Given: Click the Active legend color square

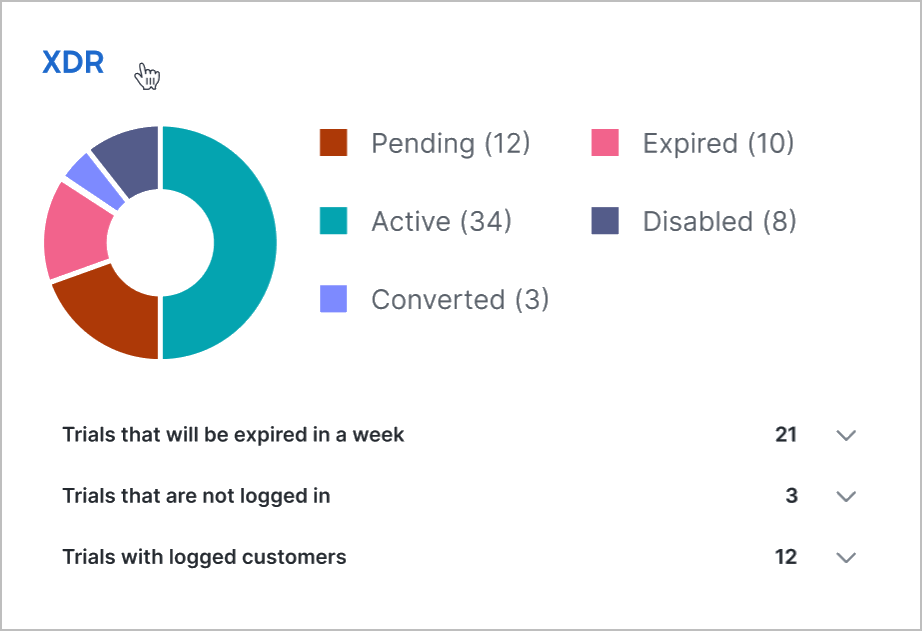Looking at the screenshot, I should (x=333, y=221).
